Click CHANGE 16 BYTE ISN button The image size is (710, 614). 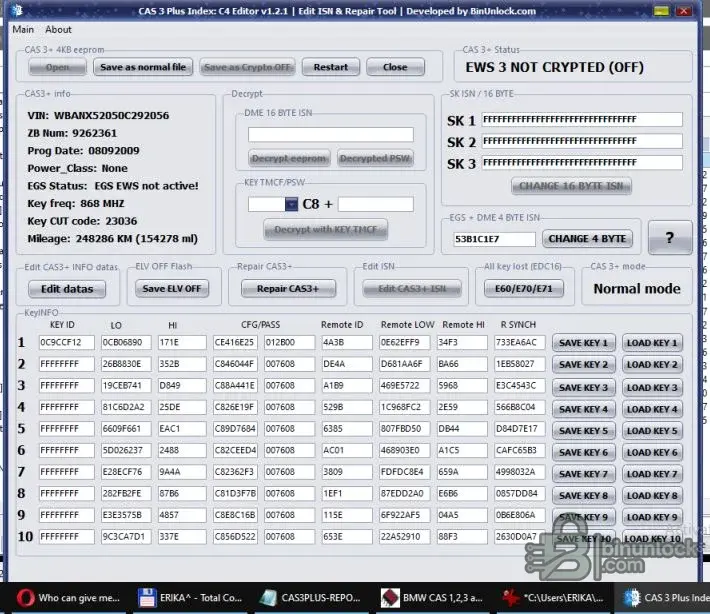pos(571,186)
